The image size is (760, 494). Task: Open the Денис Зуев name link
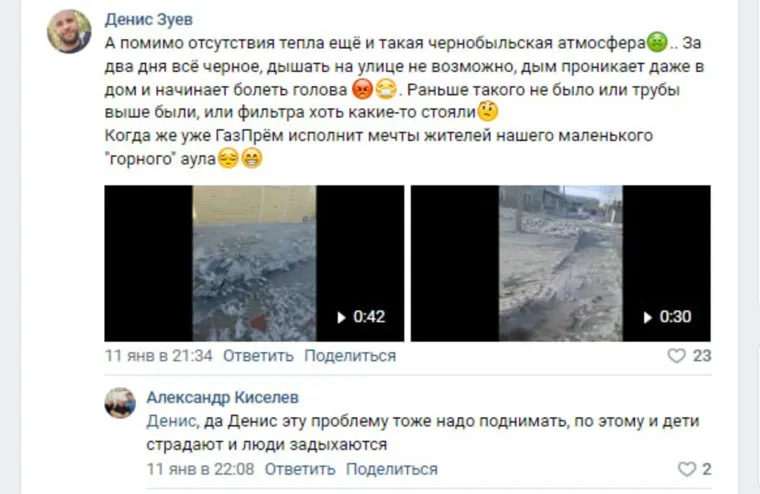(149, 19)
